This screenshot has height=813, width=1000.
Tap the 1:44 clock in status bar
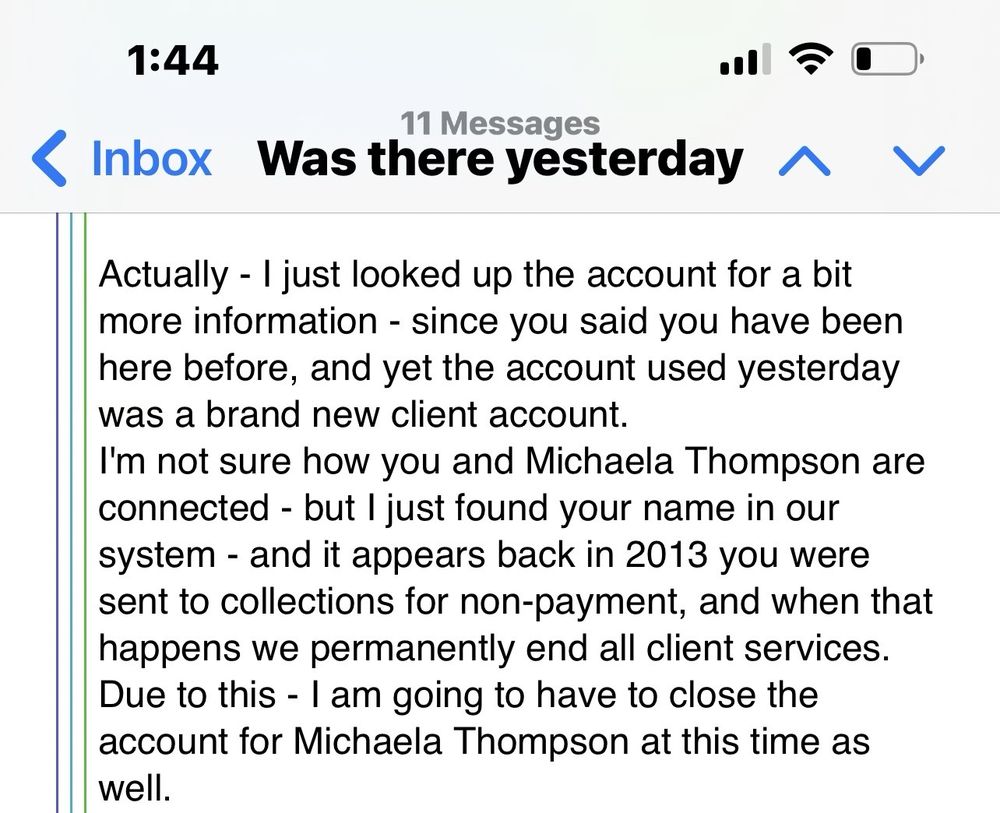click(x=172, y=61)
